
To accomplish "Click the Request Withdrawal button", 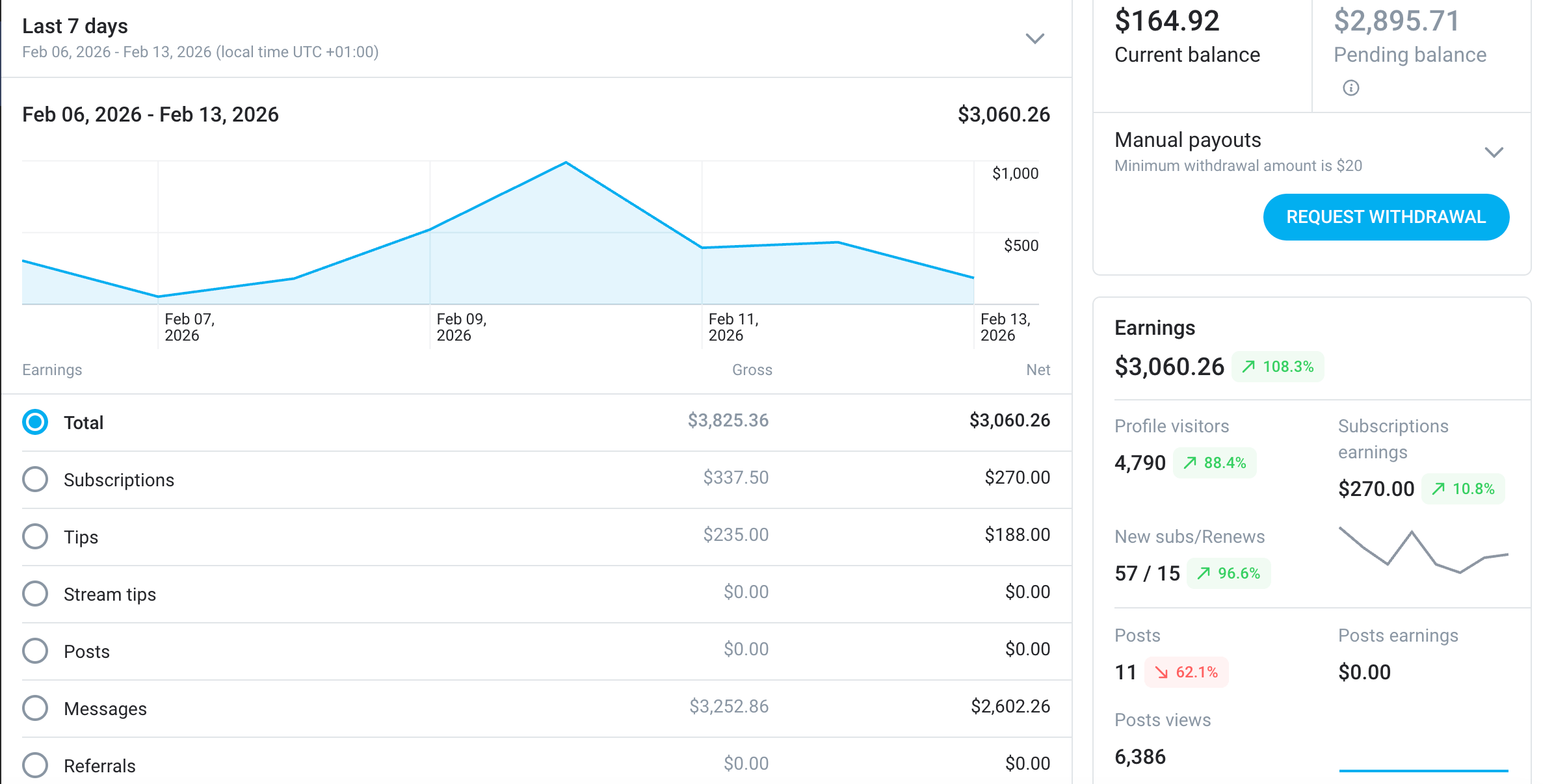I will [x=1386, y=217].
